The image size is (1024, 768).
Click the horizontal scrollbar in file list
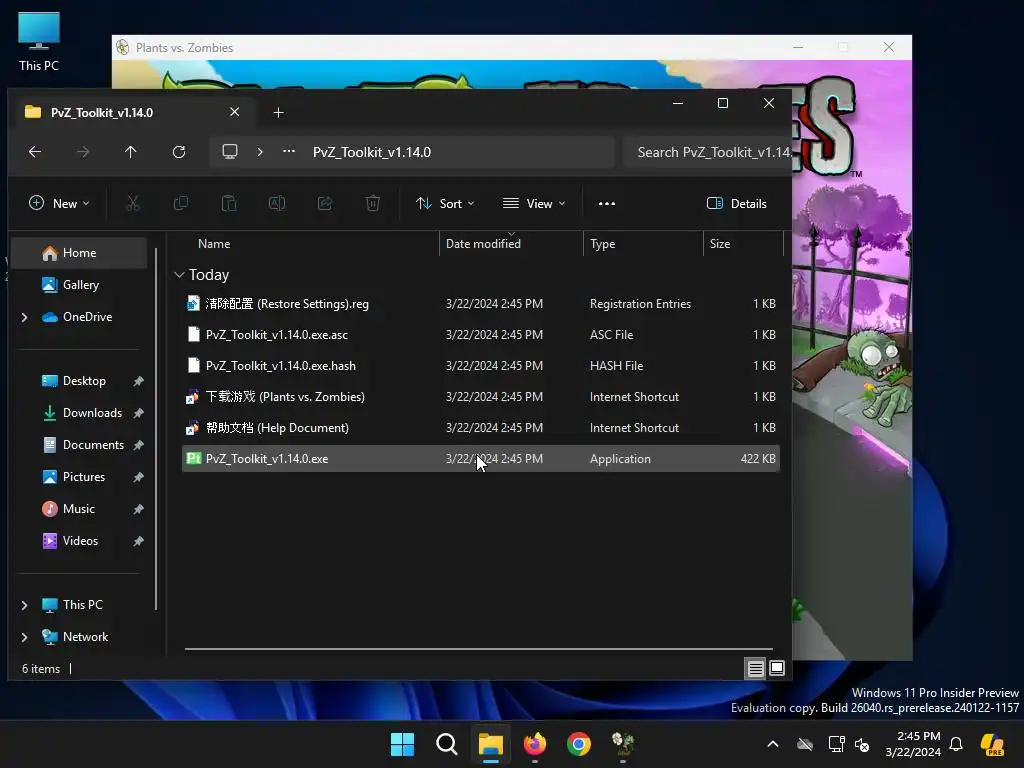(x=479, y=649)
